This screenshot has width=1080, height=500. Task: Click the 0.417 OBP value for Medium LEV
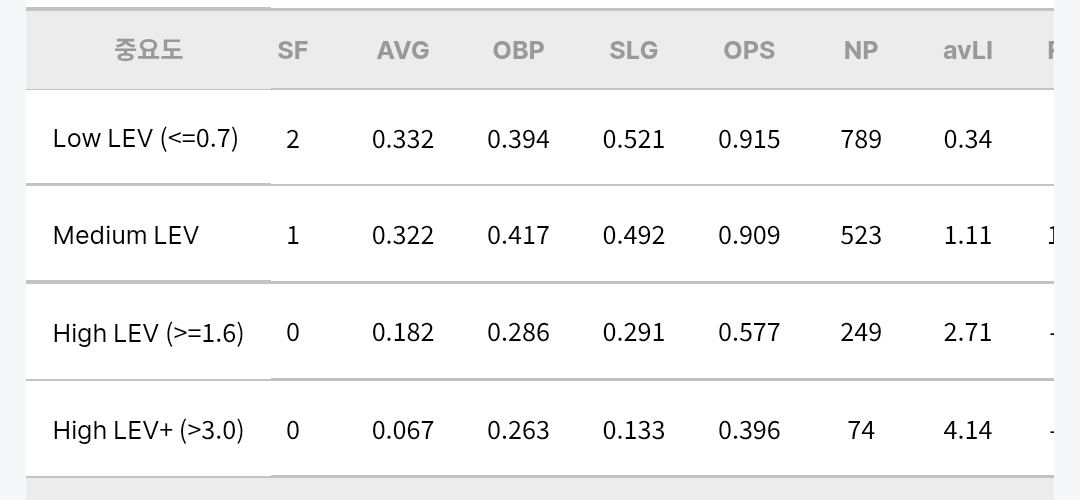click(519, 236)
